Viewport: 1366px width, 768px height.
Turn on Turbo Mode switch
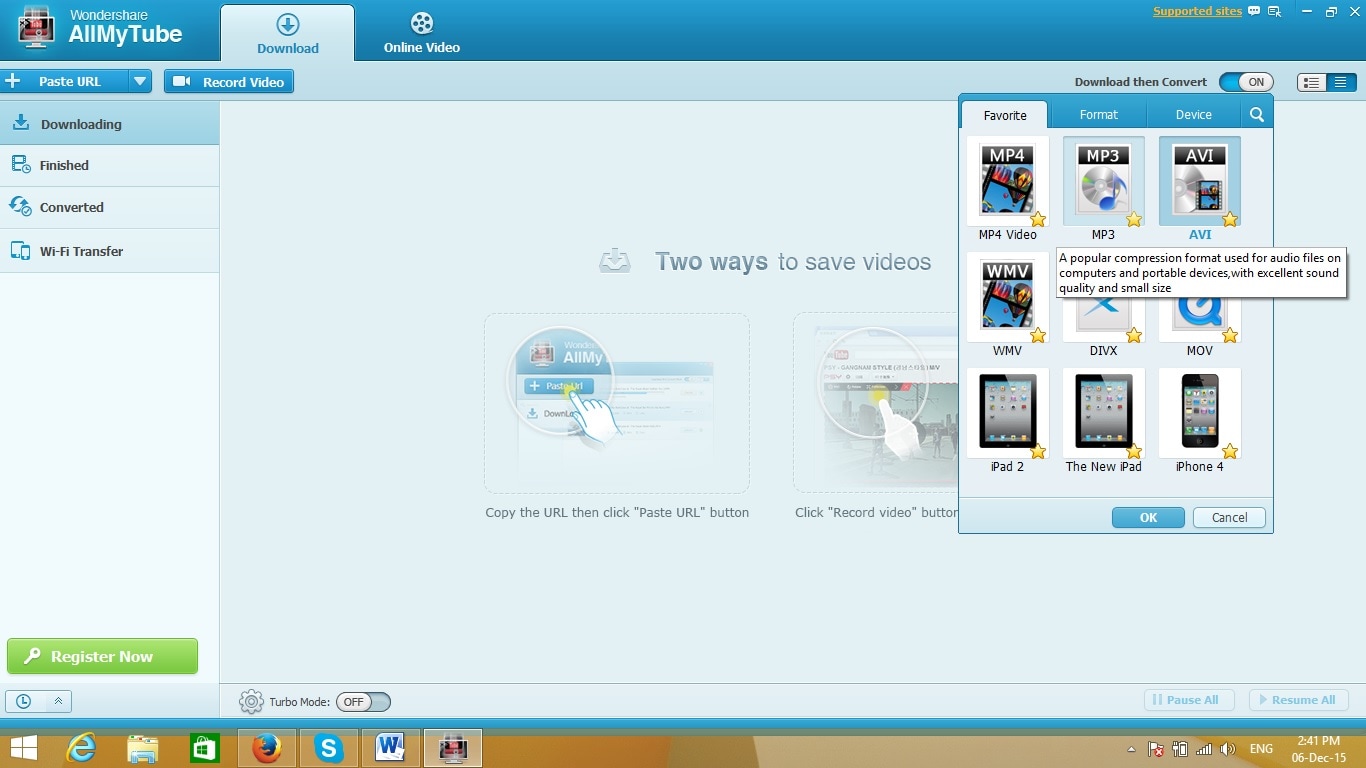pos(363,702)
